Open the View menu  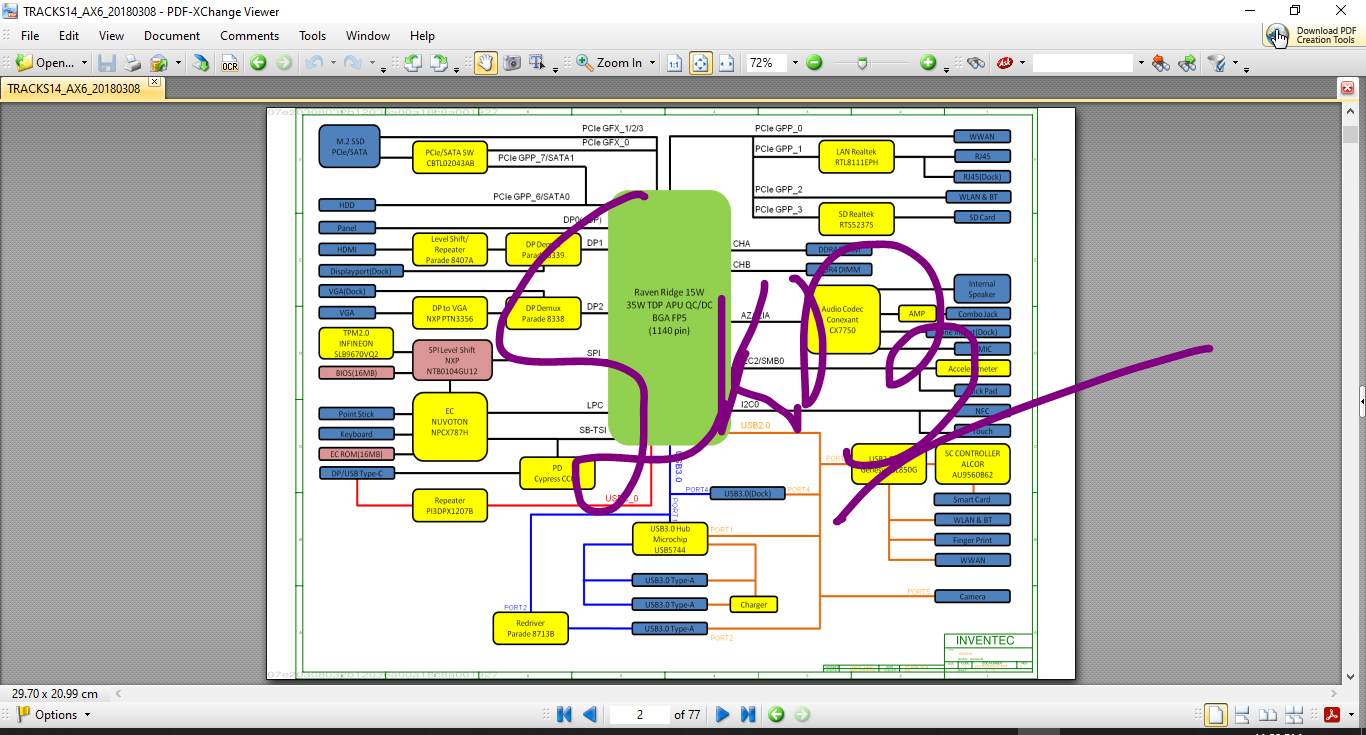tap(112, 36)
